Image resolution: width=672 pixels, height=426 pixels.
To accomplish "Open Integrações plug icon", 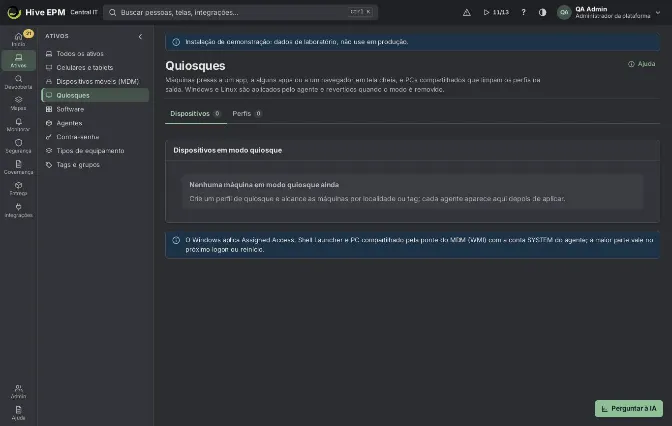I will tap(18, 210).
